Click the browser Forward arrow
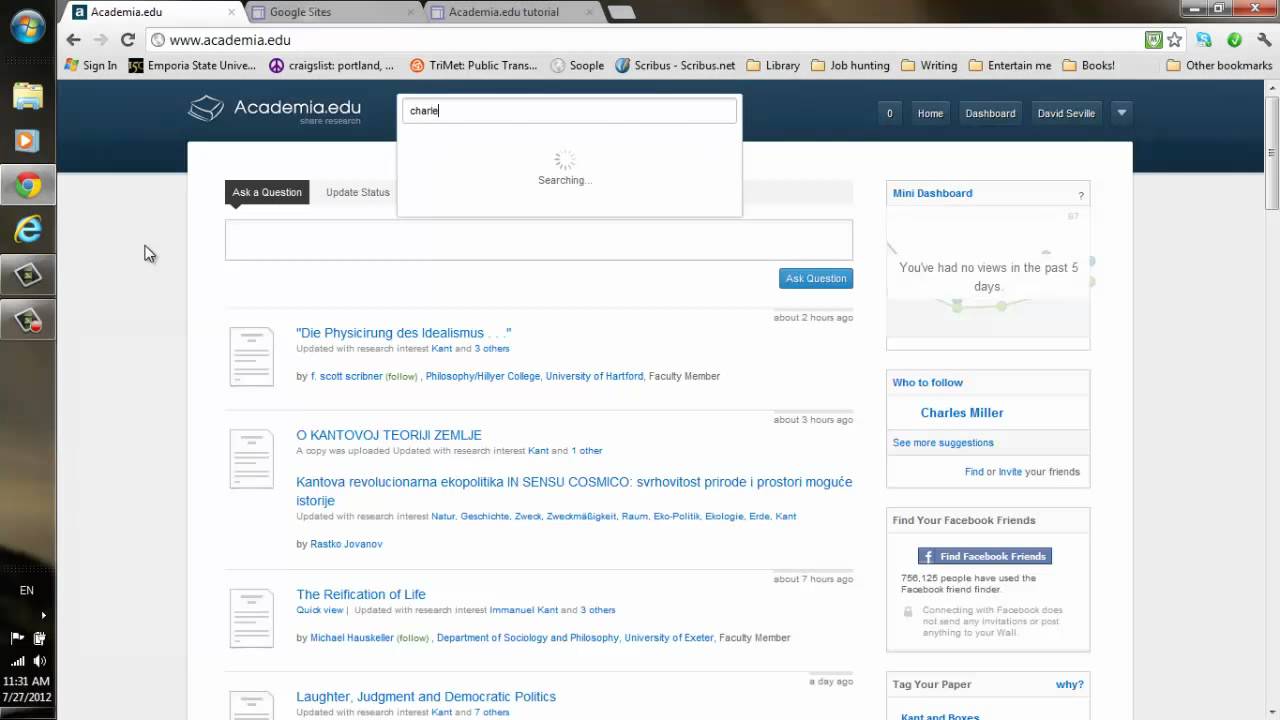1280x720 pixels. coord(100,40)
